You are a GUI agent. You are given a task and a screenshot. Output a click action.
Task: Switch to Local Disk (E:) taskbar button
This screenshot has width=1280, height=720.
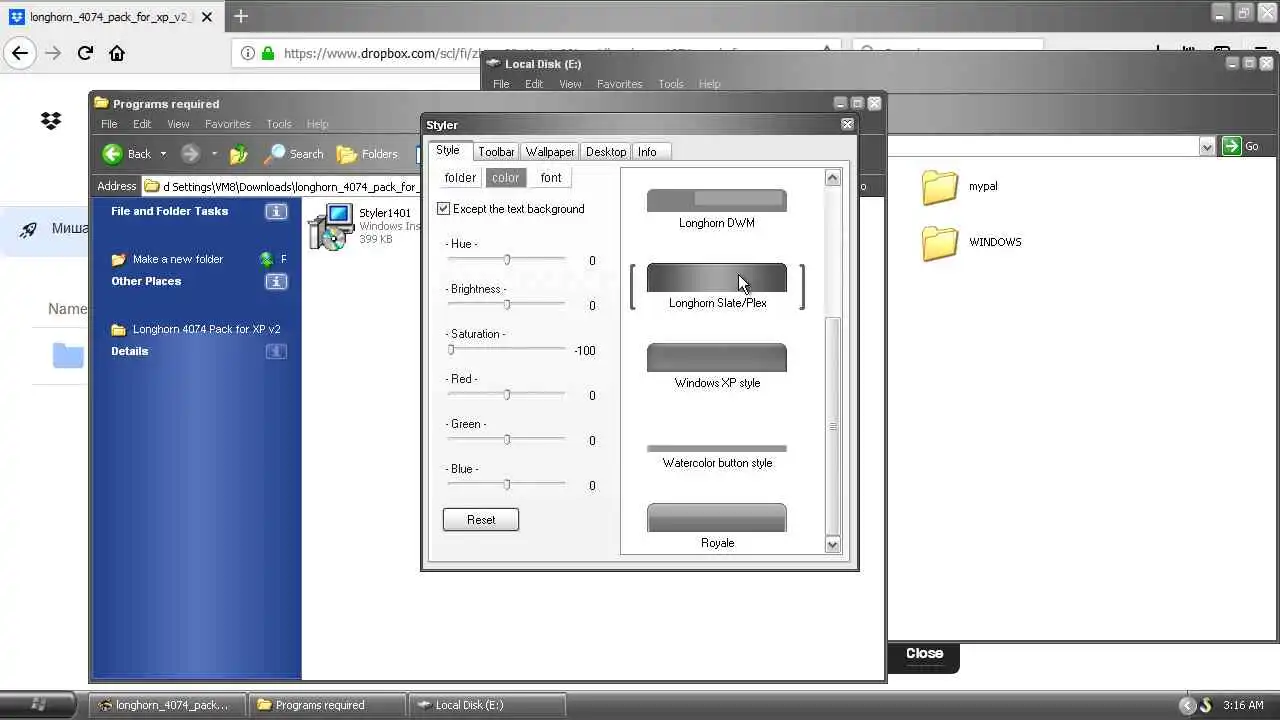(x=487, y=705)
